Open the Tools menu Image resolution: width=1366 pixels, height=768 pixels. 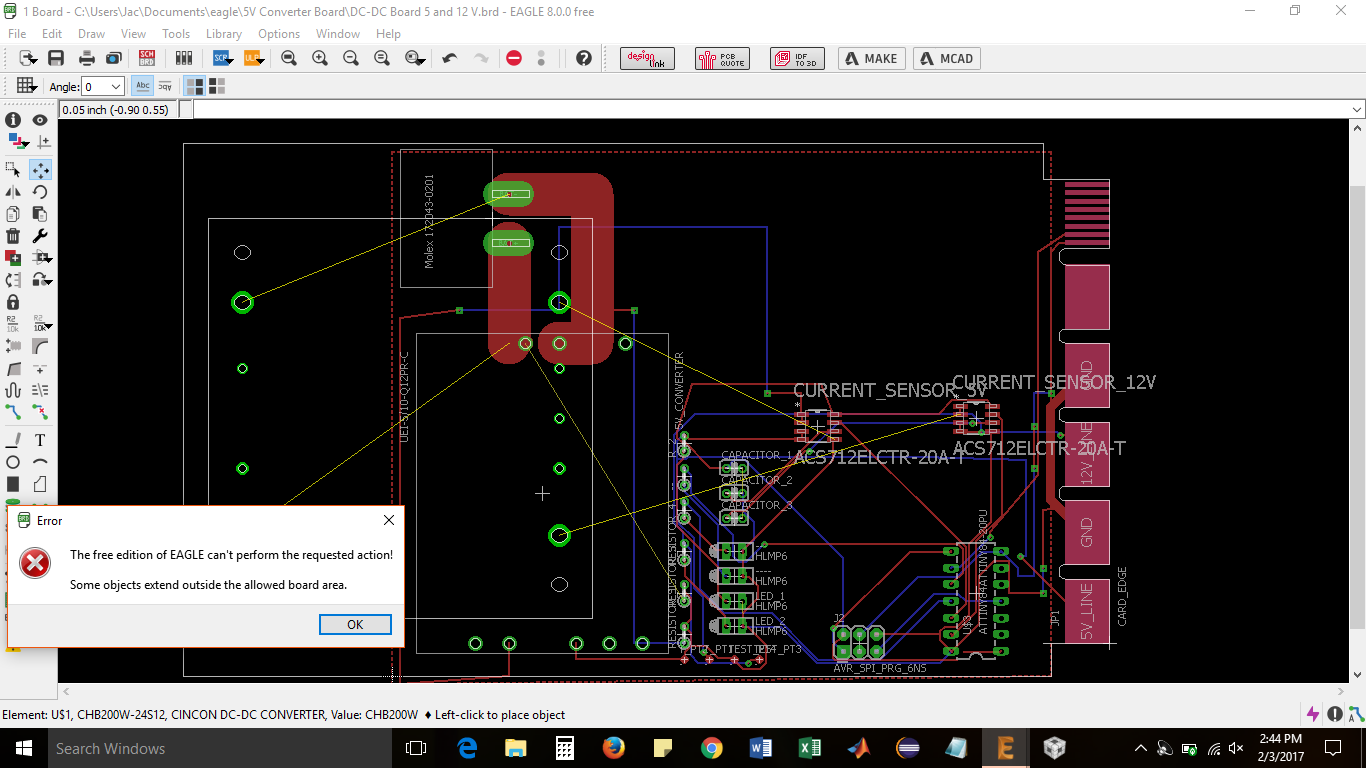[176, 33]
